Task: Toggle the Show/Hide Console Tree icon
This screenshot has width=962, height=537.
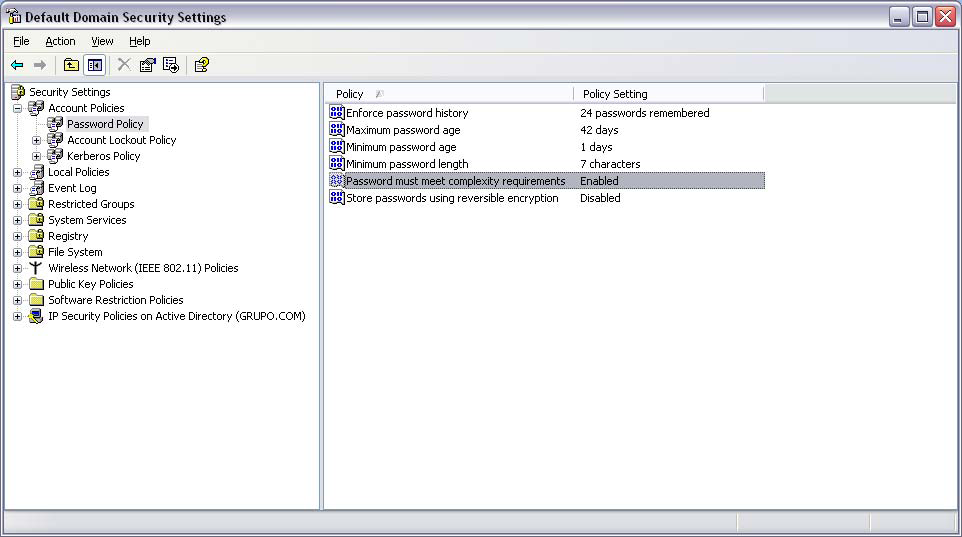Action: coord(94,64)
